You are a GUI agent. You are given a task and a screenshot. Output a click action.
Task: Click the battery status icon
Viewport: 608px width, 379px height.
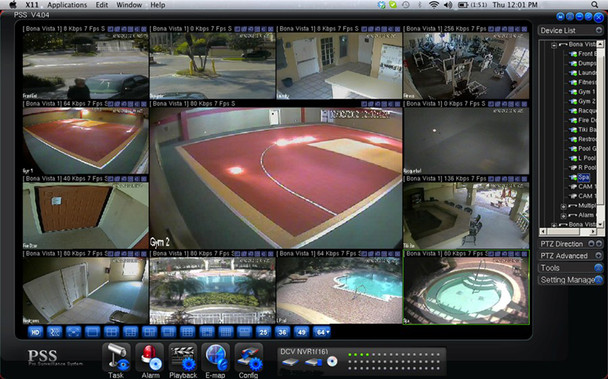463,5
